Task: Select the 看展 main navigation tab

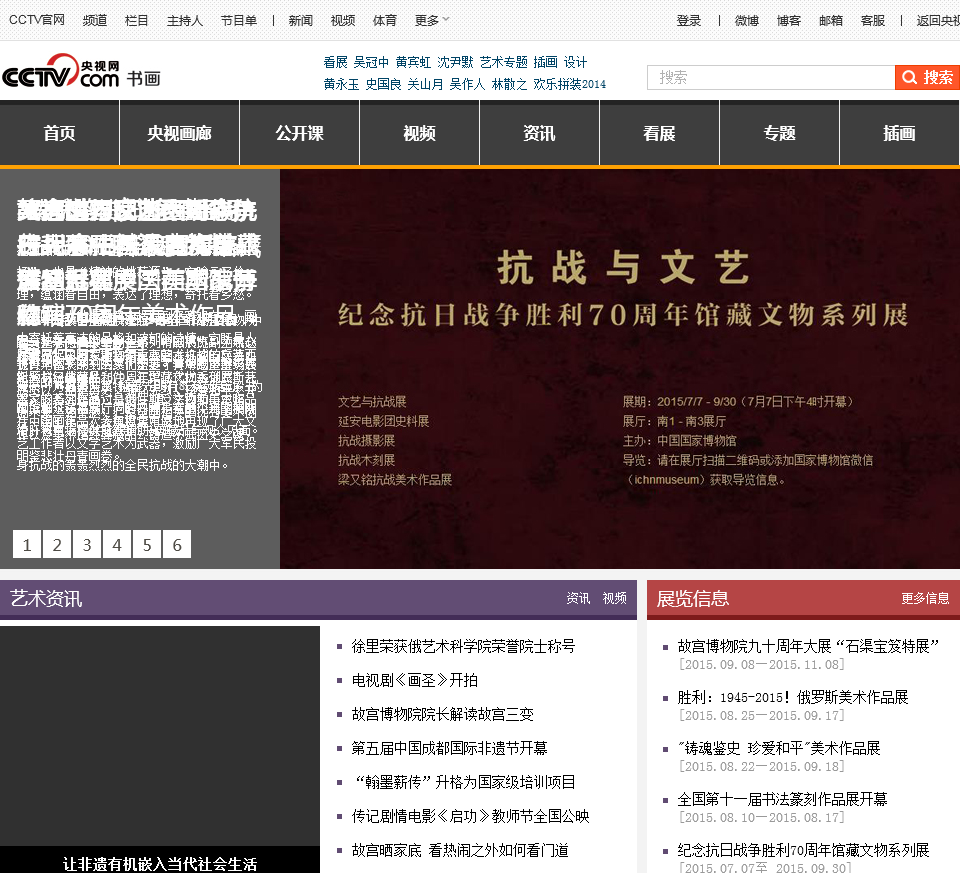Action: point(659,133)
